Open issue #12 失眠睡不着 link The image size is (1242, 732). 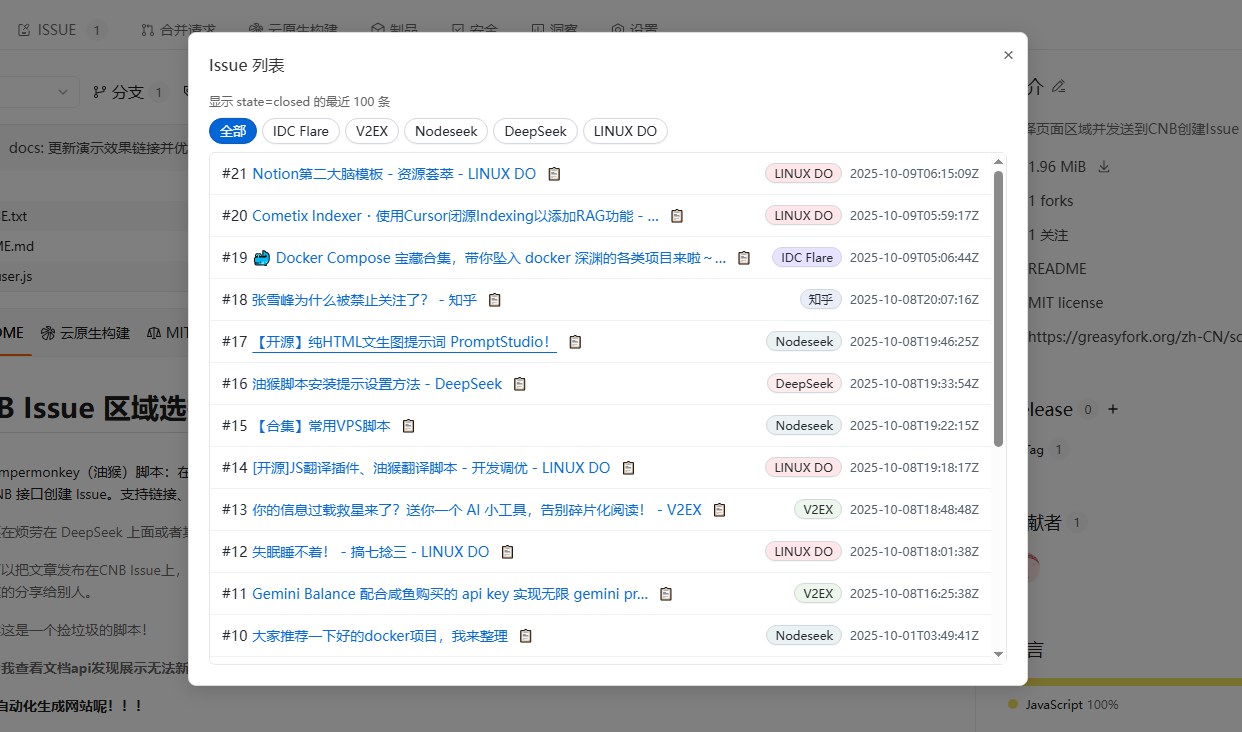click(x=371, y=552)
